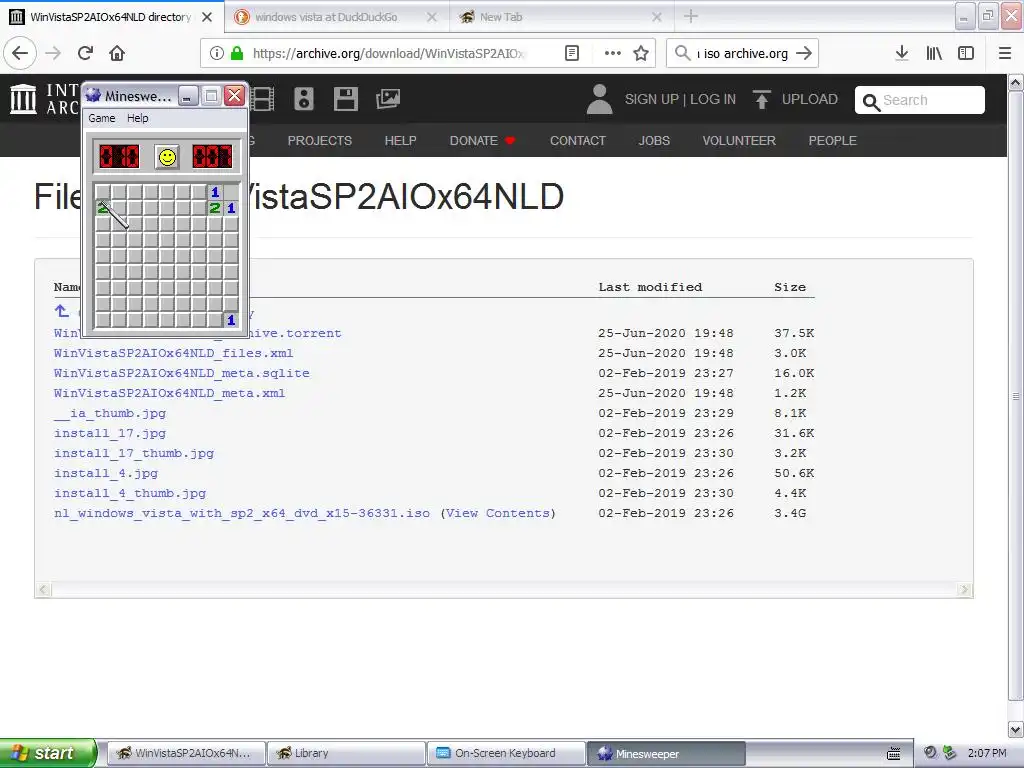Open WinVistaSP2AIOx64NLD_meta.xml file
This screenshot has width=1024, height=768.
pos(169,393)
